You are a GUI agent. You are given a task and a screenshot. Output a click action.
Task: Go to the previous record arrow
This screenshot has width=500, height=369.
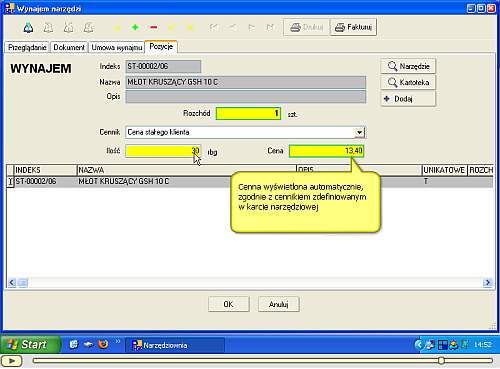coord(233,27)
